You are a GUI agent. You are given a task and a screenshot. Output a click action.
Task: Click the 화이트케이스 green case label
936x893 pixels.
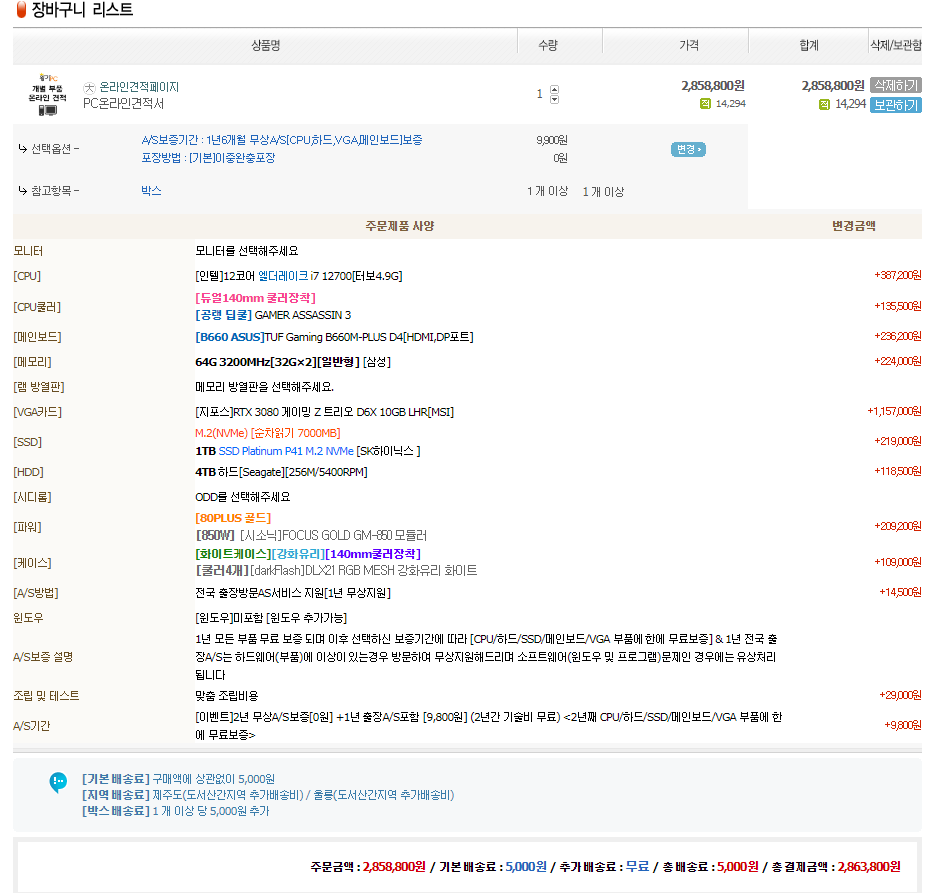233,554
